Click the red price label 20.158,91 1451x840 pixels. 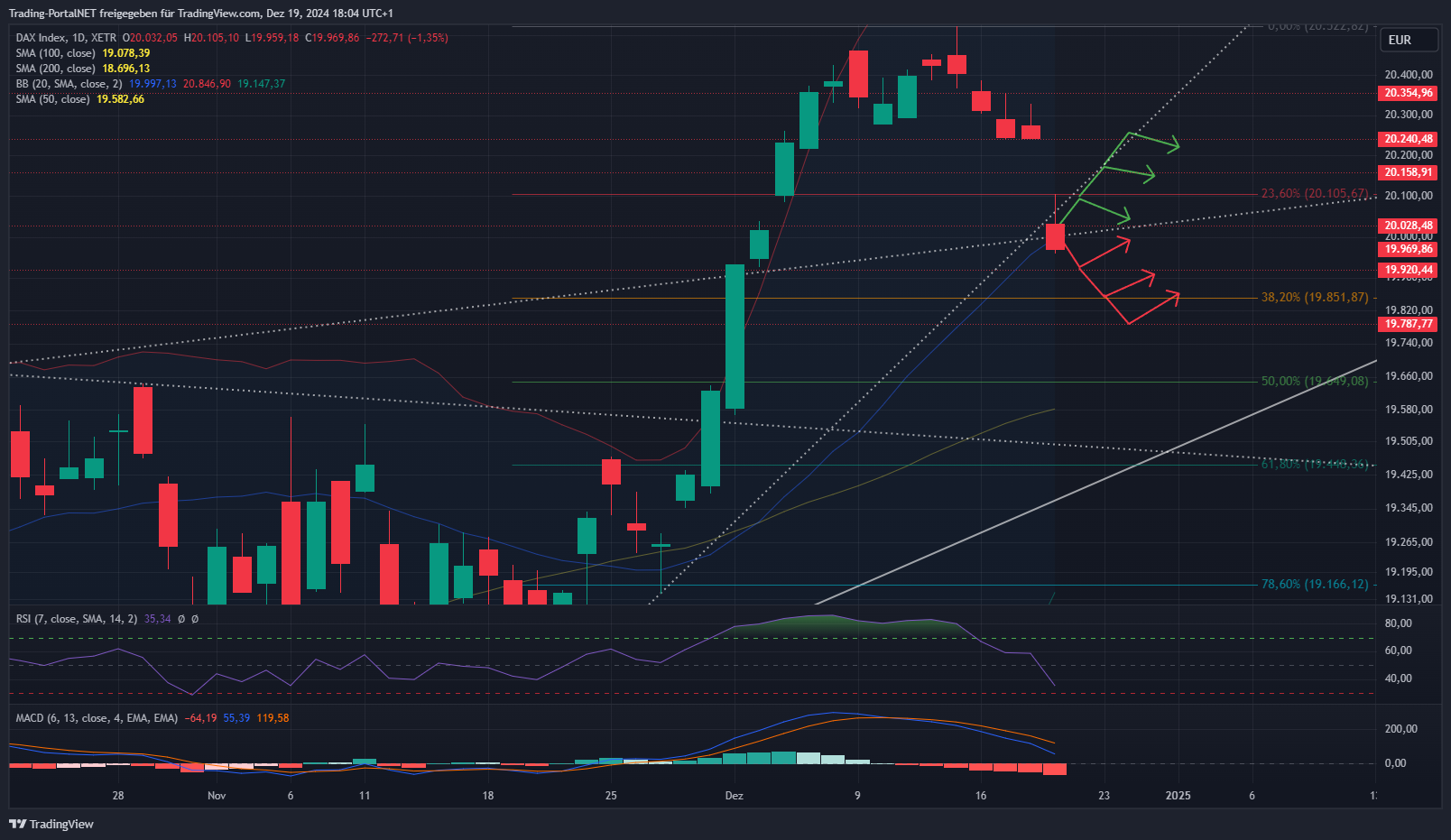[1409, 172]
